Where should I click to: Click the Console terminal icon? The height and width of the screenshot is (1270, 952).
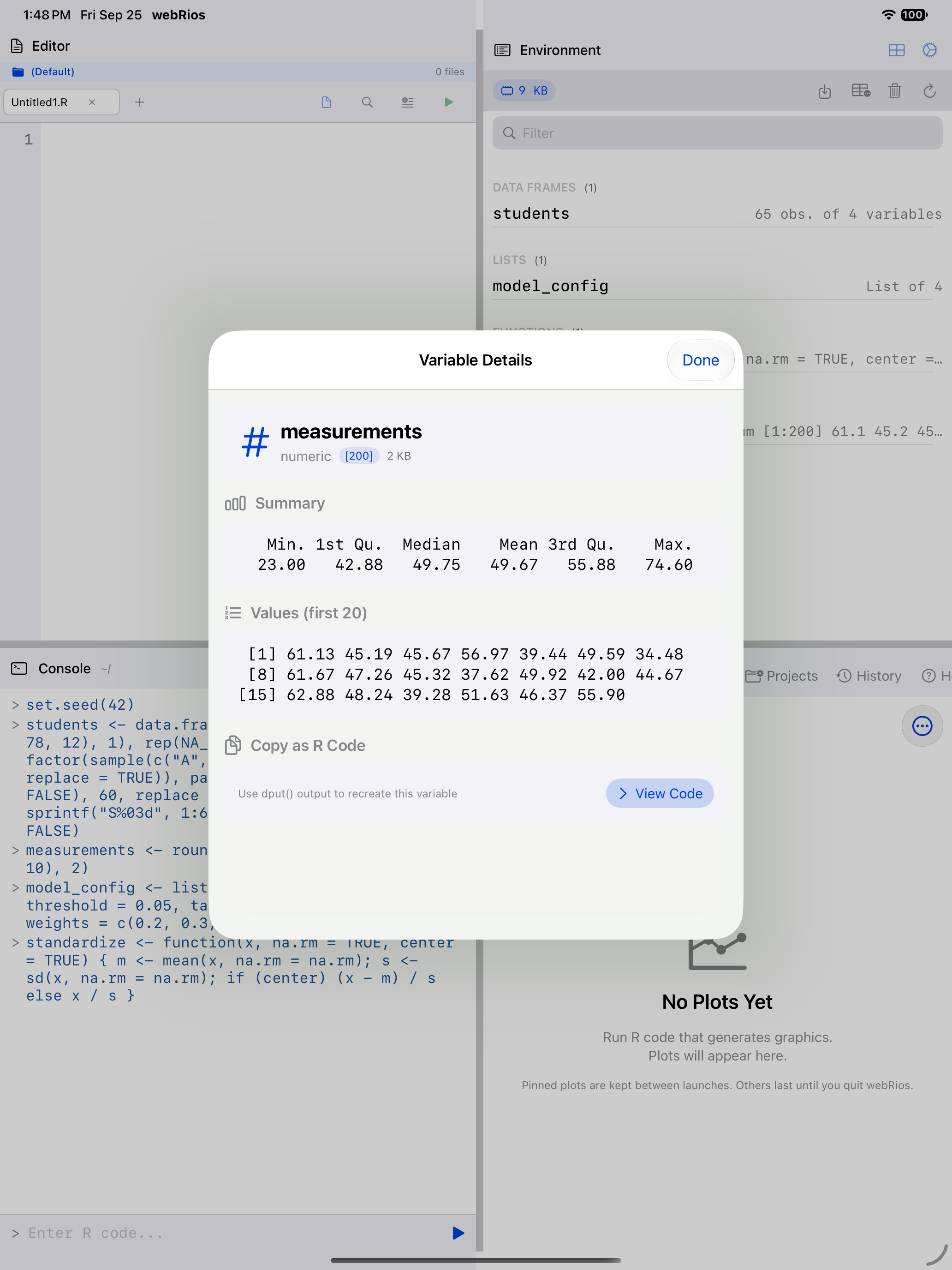click(x=19, y=668)
